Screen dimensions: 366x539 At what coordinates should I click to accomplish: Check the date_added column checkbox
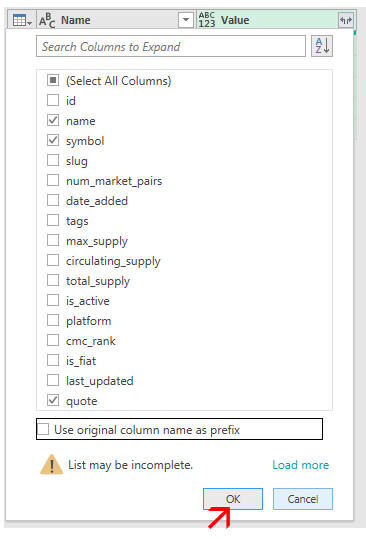[x=53, y=200]
